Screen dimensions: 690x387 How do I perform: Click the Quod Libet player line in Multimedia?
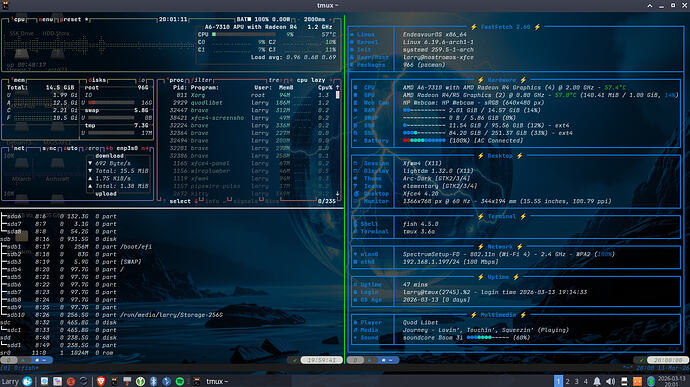tap(420, 322)
